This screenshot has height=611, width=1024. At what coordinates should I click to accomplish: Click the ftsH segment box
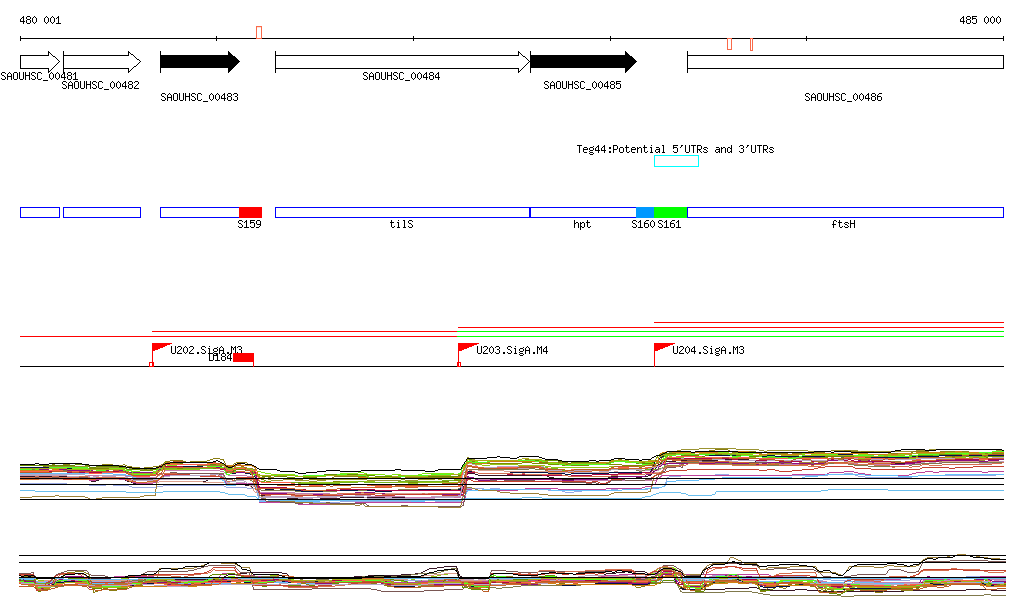click(845, 212)
